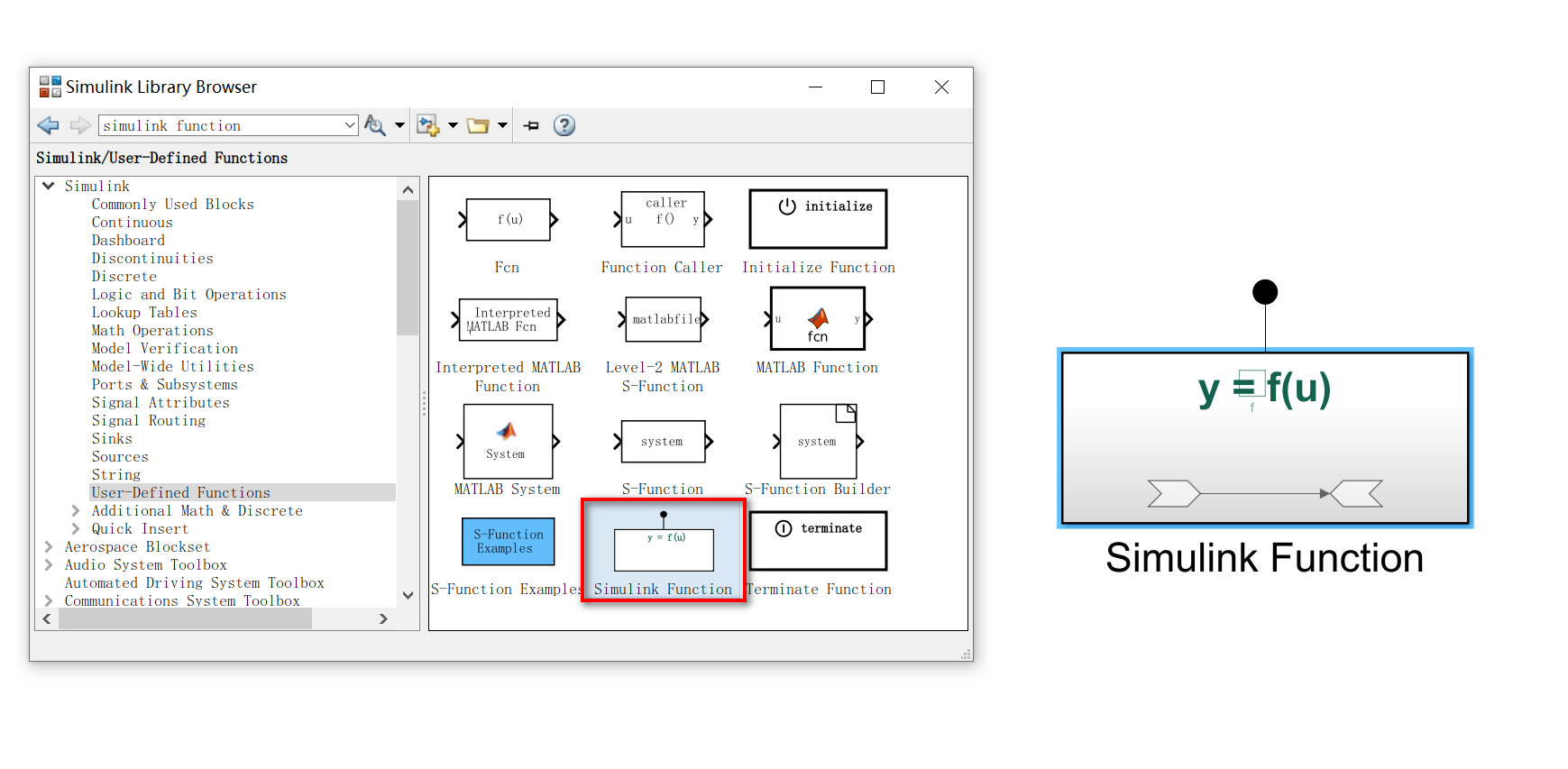
Task: Select the Initialize Function block
Action: pos(818,219)
